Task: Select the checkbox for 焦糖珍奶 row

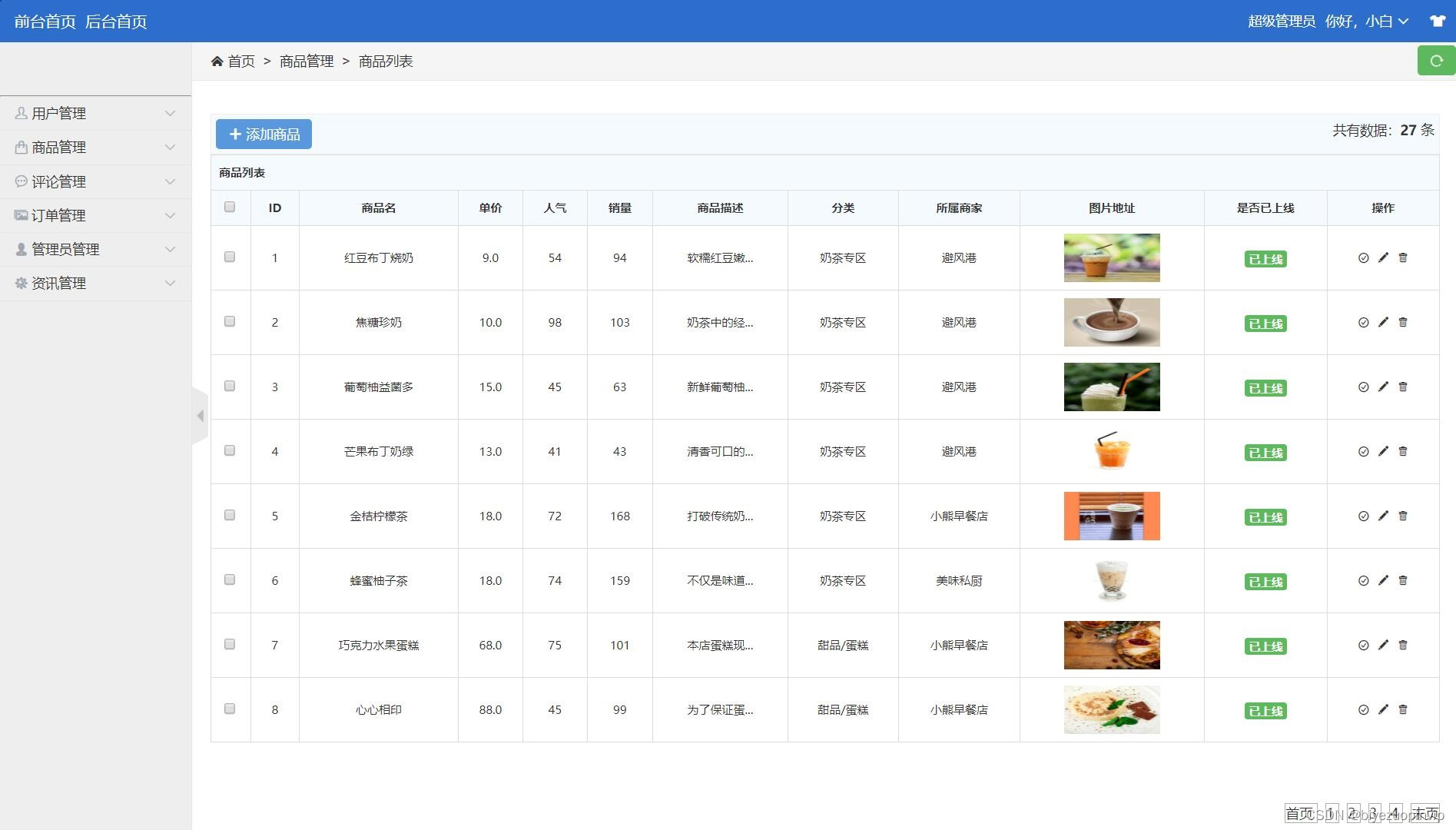Action: (230, 321)
